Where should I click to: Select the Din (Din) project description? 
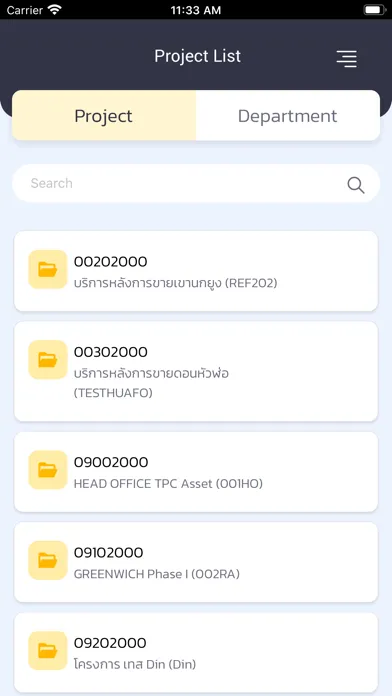tap(135, 664)
